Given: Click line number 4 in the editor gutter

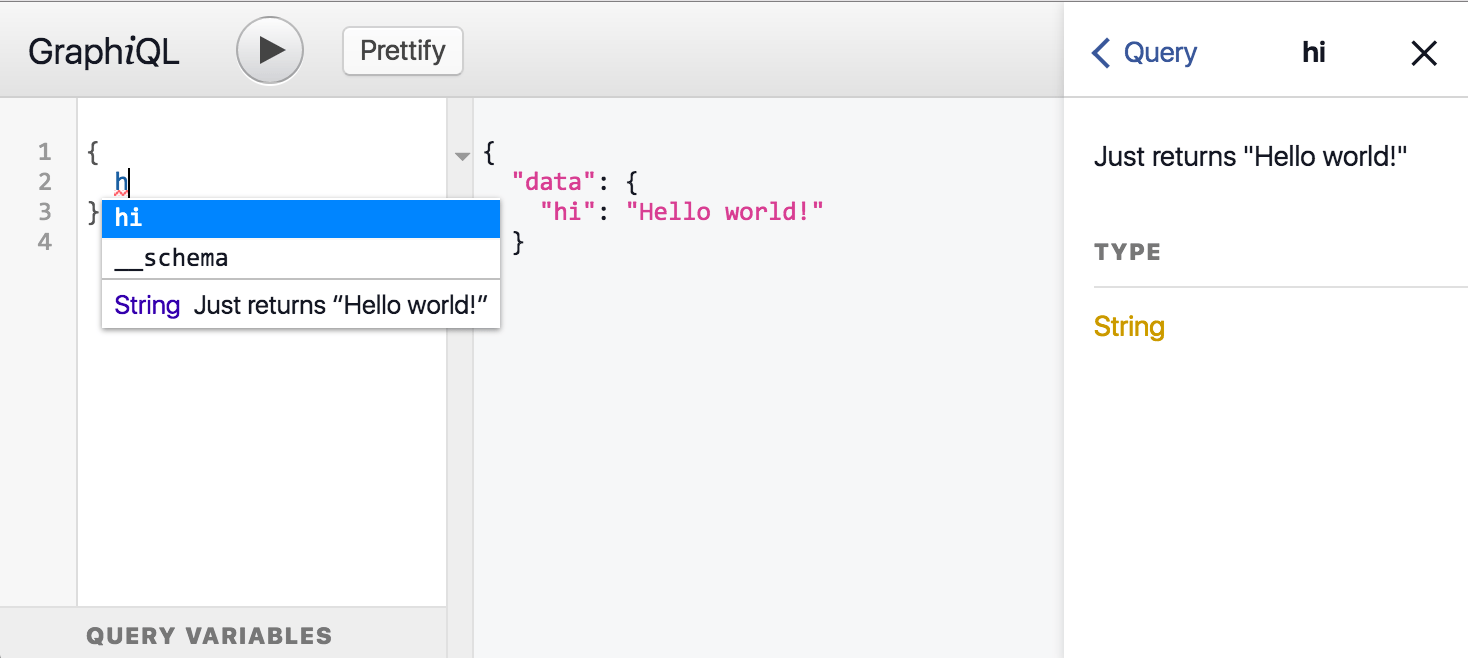Looking at the screenshot, I should click(x=44, y=241).
